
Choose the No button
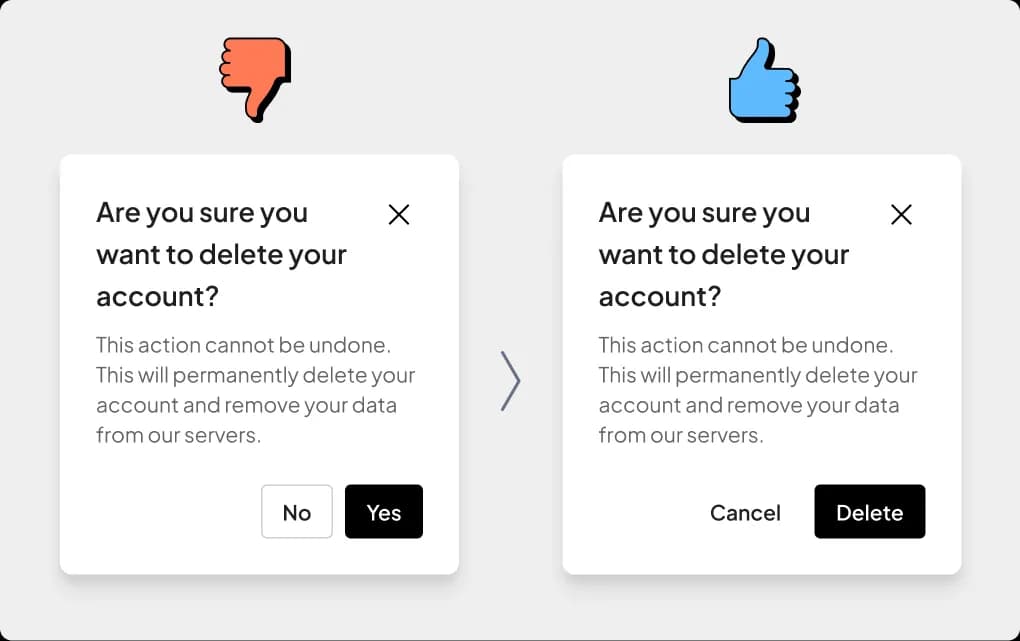pos(297,511)
